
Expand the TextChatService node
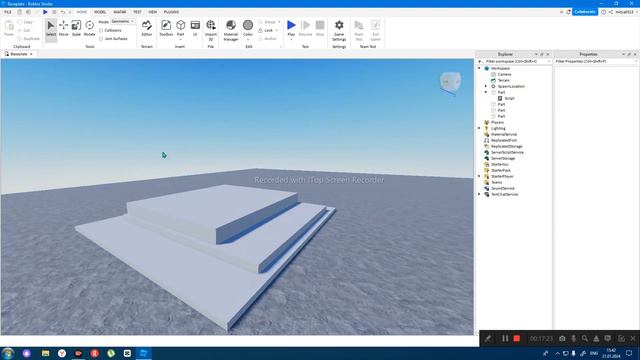480,194
